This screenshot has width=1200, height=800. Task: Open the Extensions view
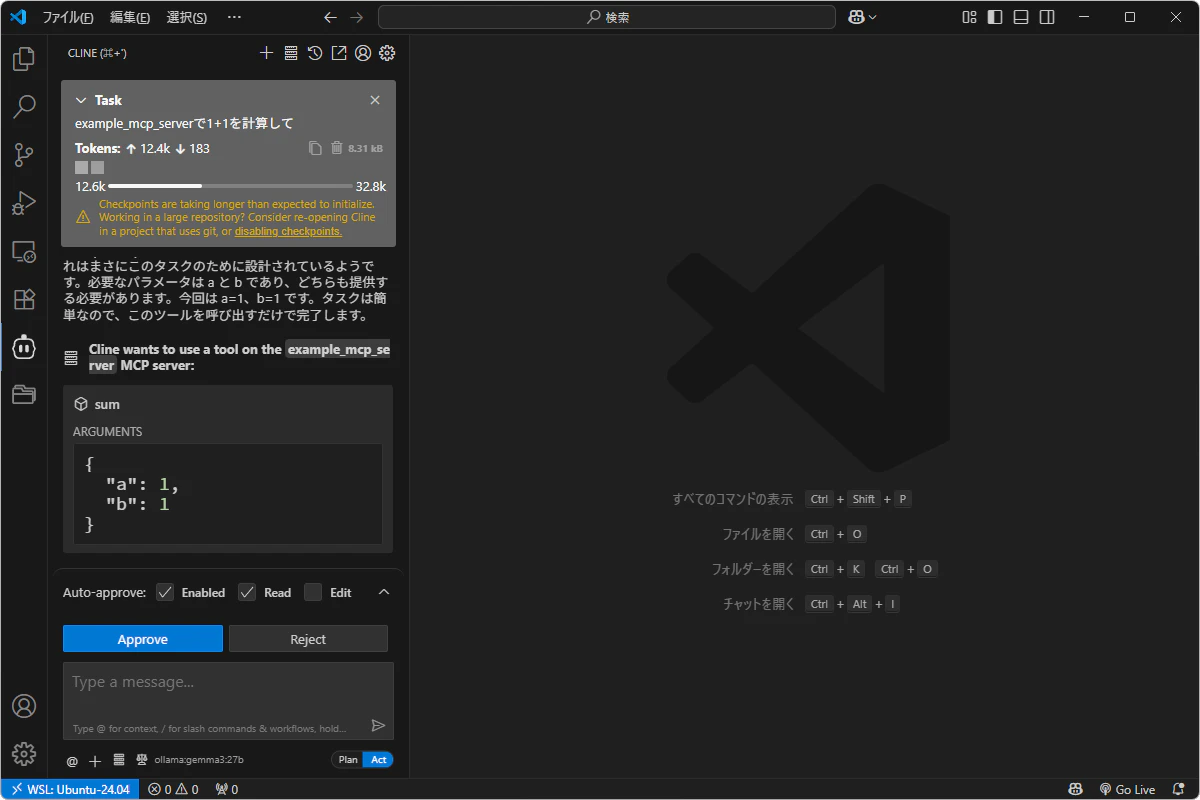click(24, 299)
